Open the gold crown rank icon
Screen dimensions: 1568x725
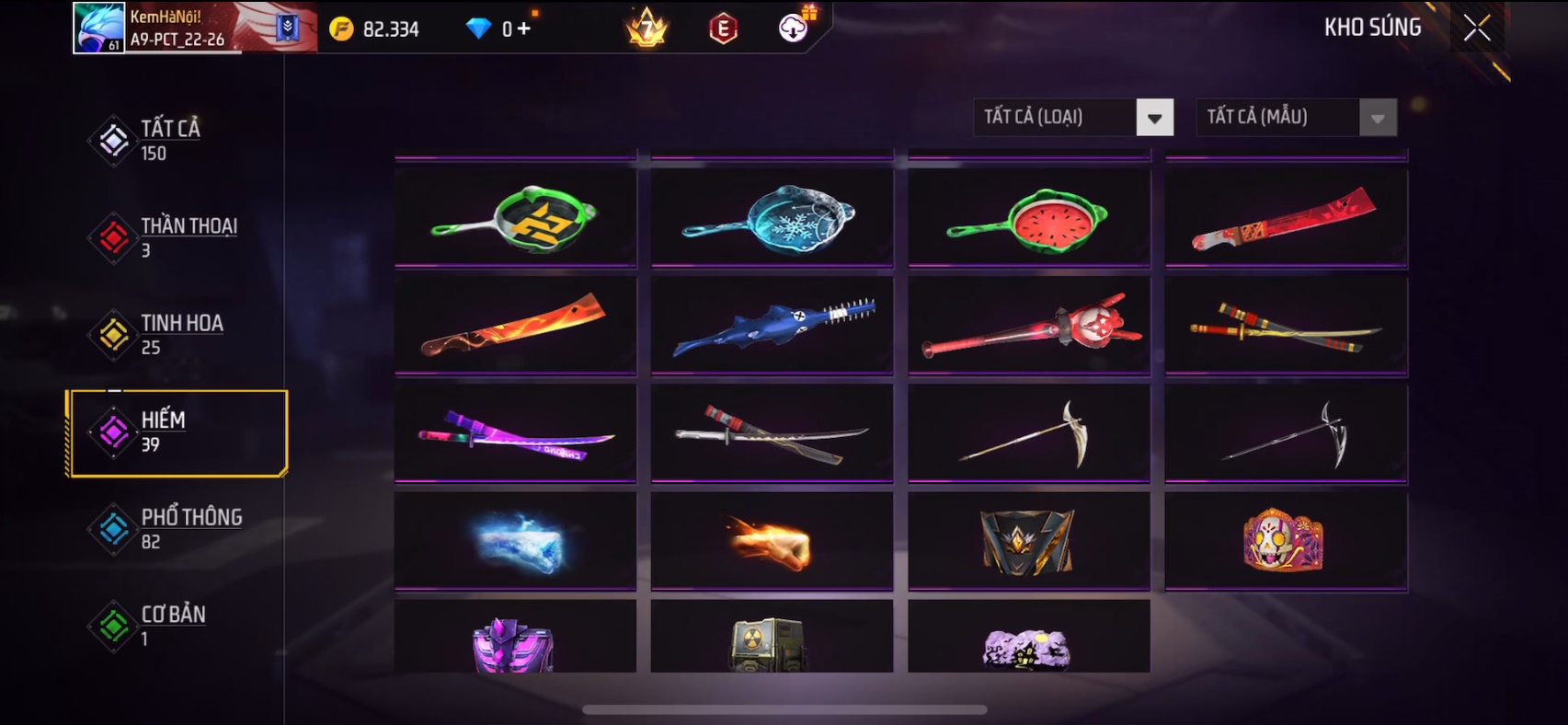(x=647, y=29)
